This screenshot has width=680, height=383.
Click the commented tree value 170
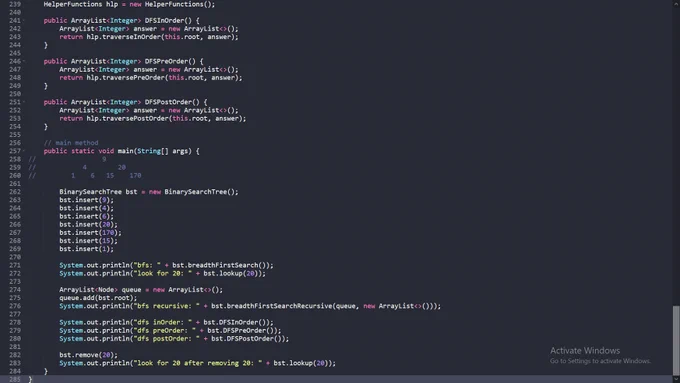pyautogui.click(x=135, y=176)
